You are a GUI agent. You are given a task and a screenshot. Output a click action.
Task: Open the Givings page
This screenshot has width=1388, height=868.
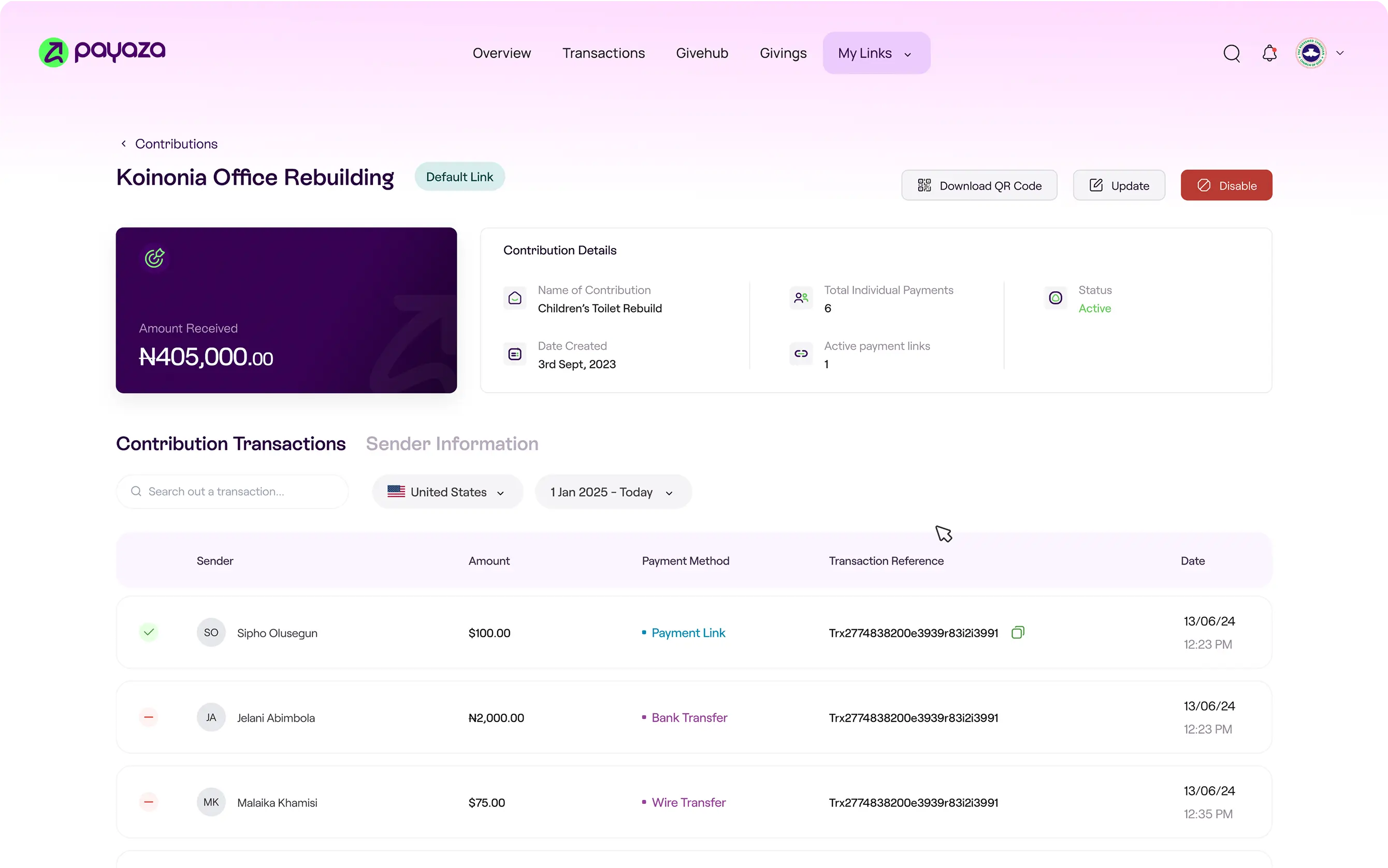pyautogui.click(x=783, y=53)
